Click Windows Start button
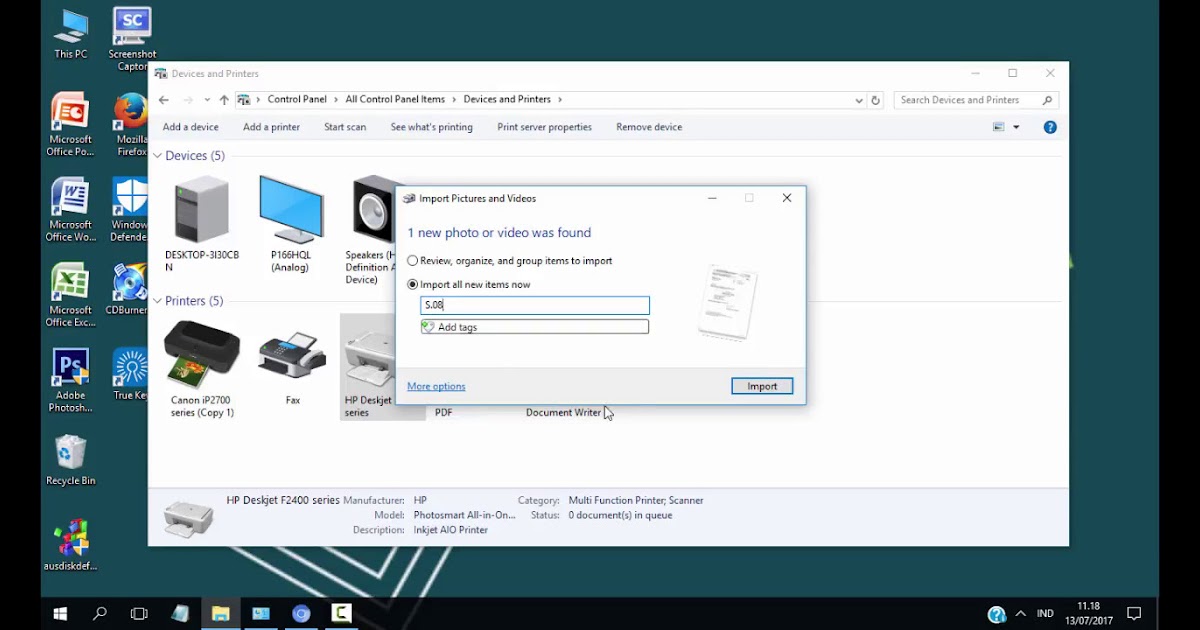 tap(60, 613)
